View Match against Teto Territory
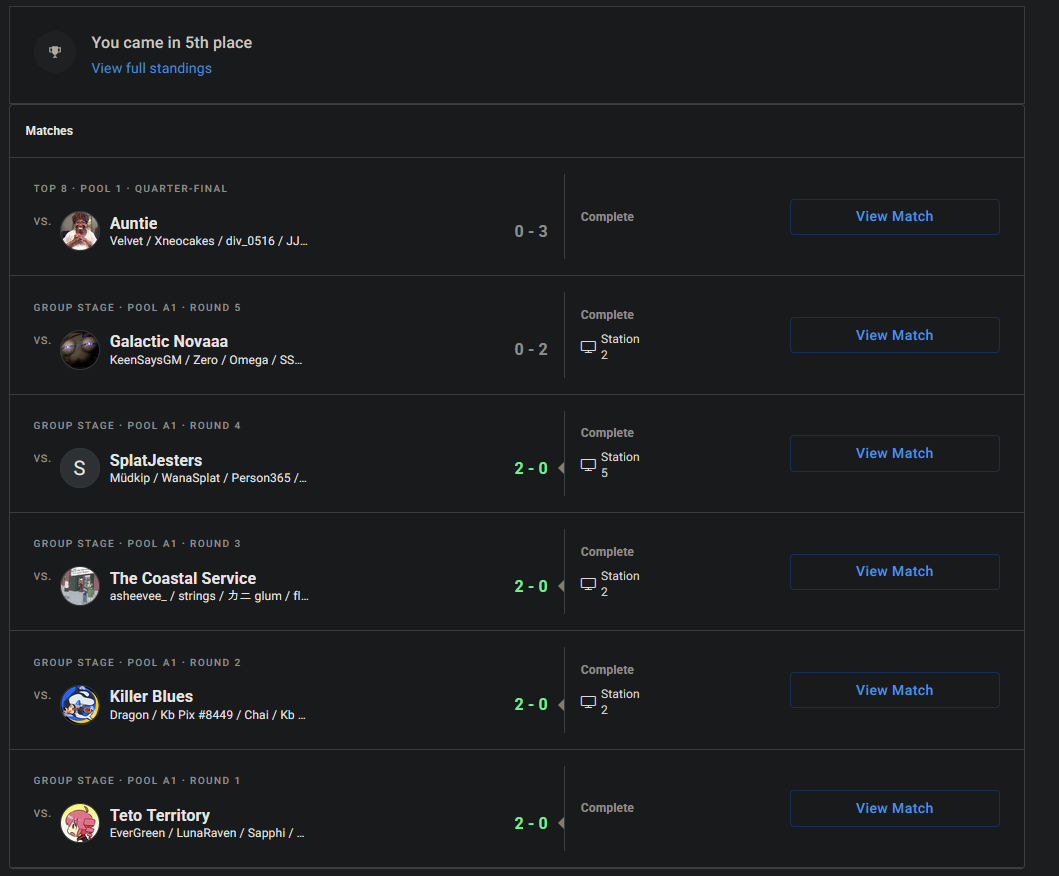The width and height of the screenshot is (1059, 876). pos(894,808)
